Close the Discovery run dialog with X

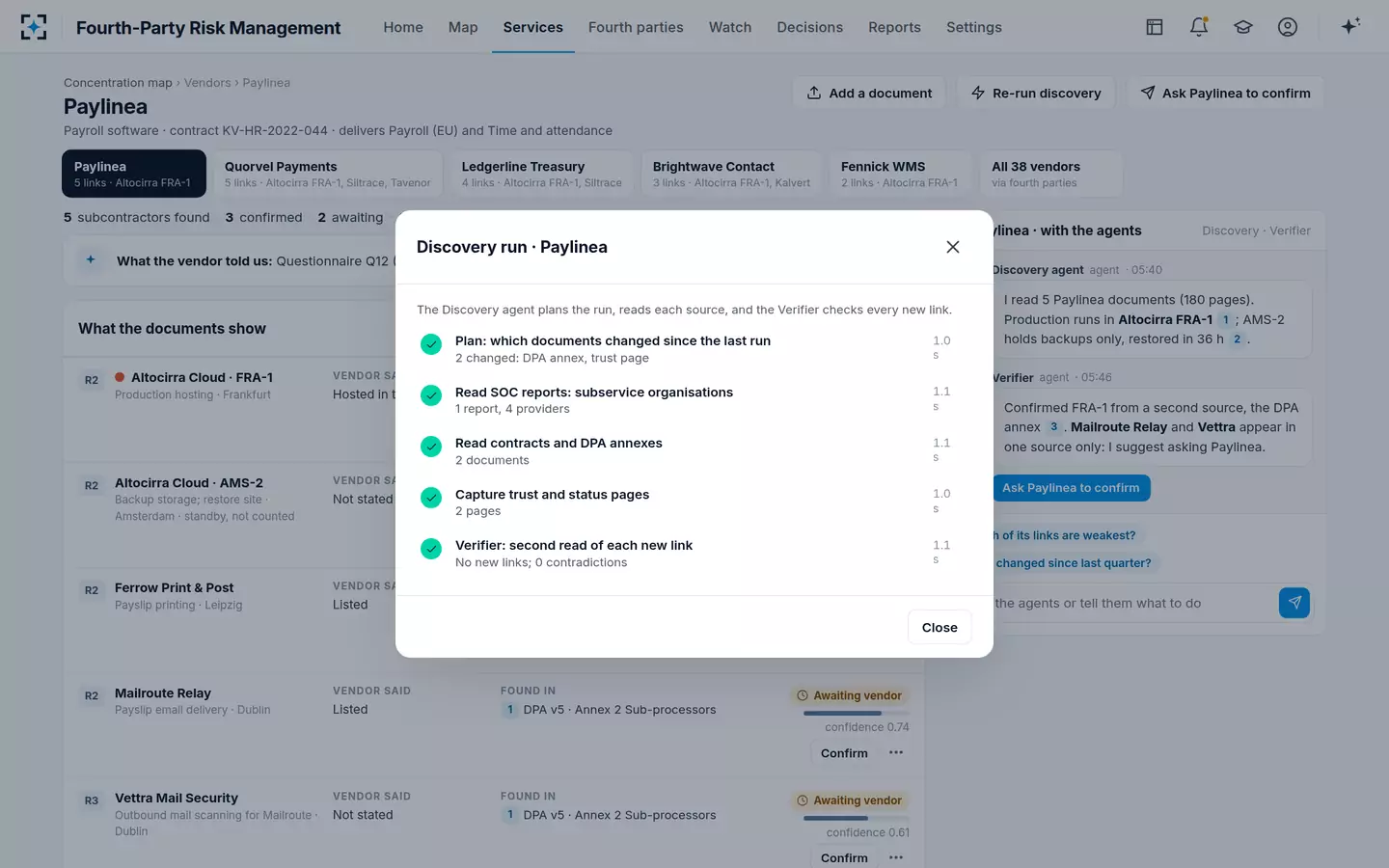click(x=953, y=247)
